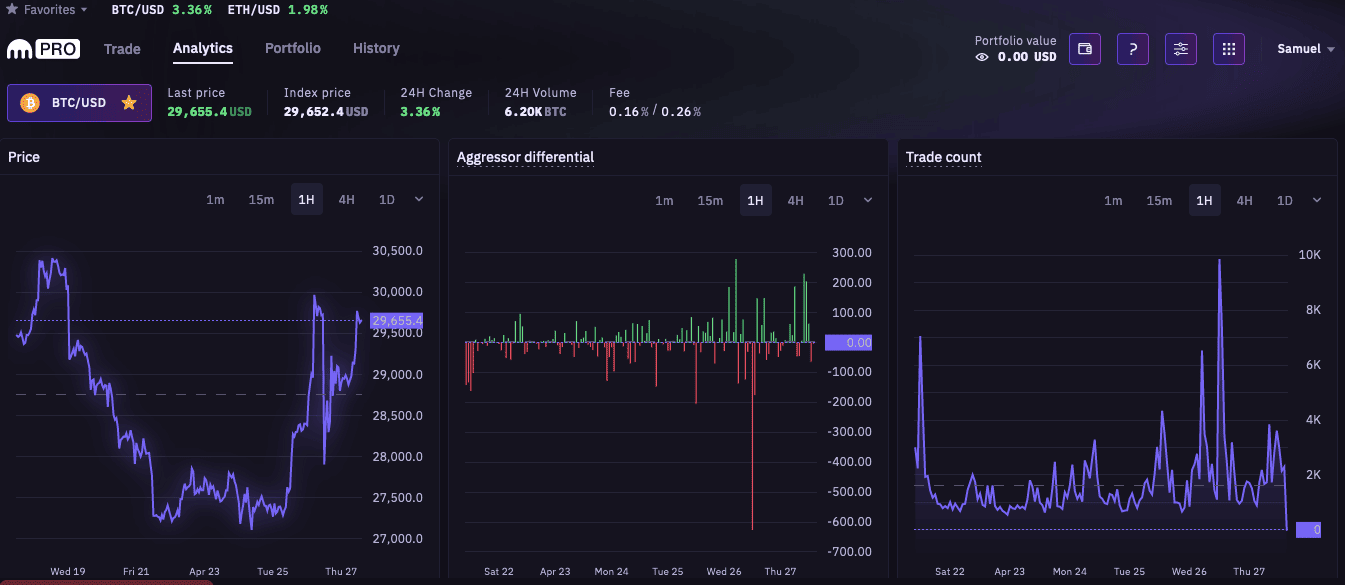Viewport: 1345px width, 585px height.
Task: Expand Trade count interval chevron
Action: pyautogui.click(x=1317, y=199)
